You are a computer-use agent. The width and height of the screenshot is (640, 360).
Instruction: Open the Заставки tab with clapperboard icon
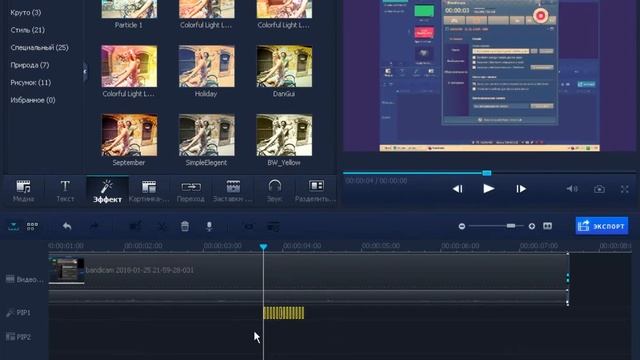pos(233,191)
